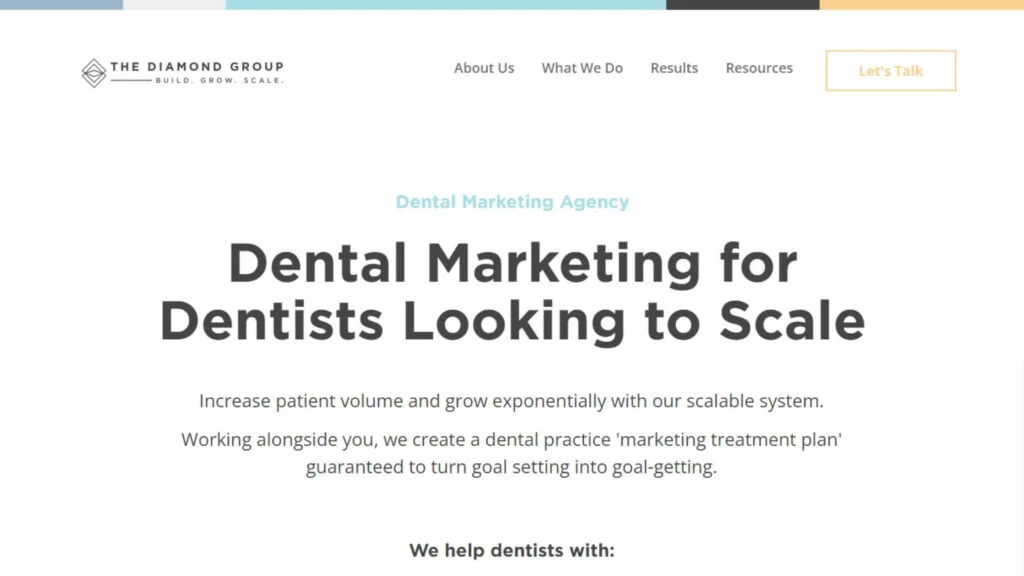Click the slate blue top bar segment
Image resolution: width=1024 pixels, height=576 pixels.
click(61, 5)
